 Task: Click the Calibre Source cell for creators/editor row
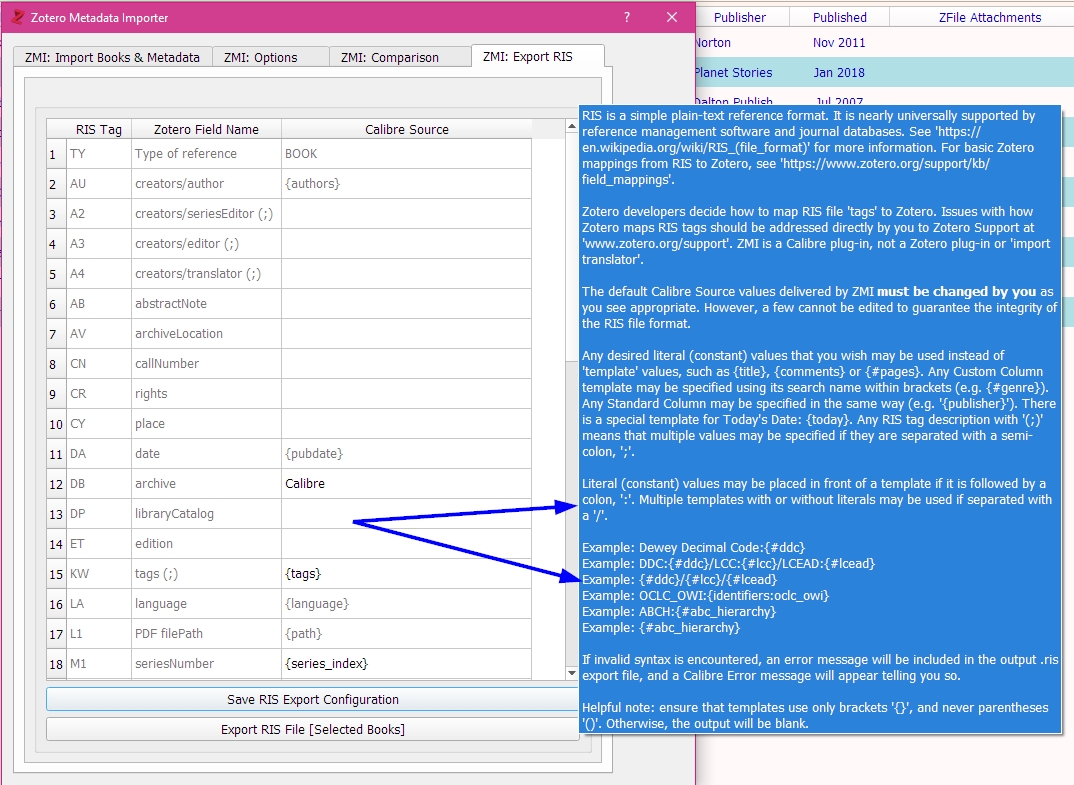click(x=406, y=244)
